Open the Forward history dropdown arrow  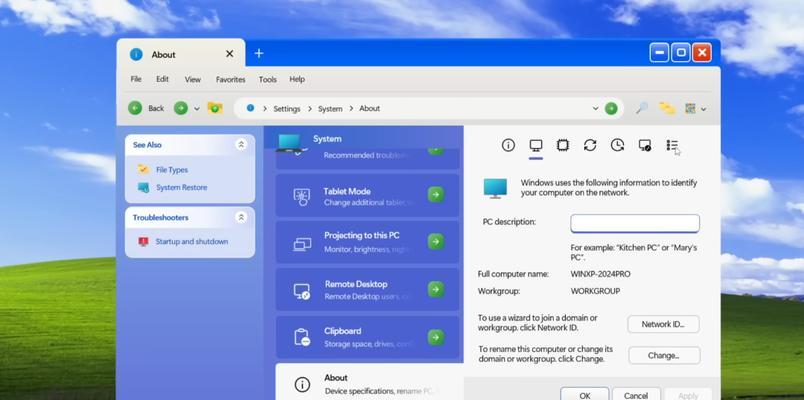196,109
